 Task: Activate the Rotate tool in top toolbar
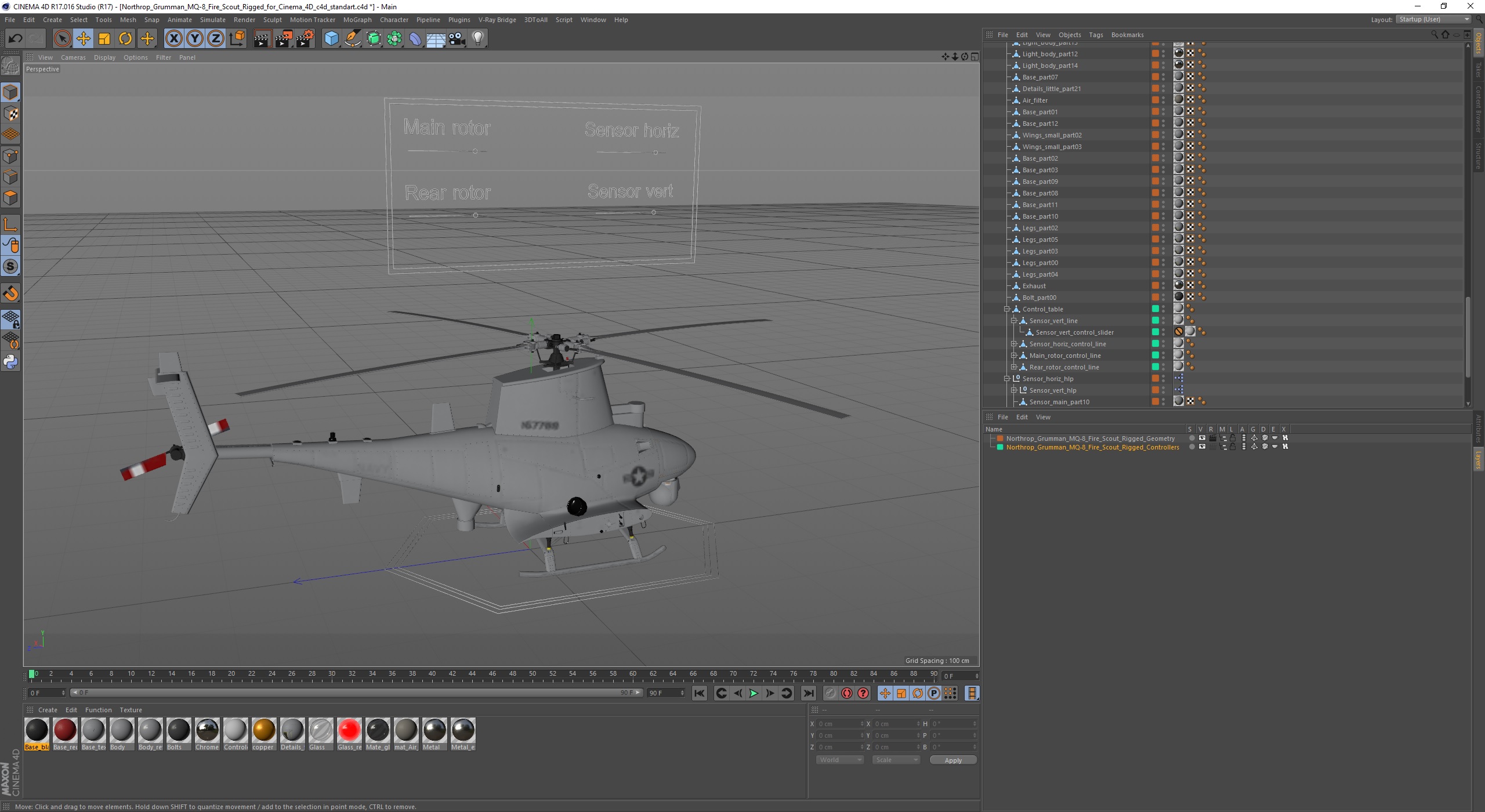click(x=125, y=39)
